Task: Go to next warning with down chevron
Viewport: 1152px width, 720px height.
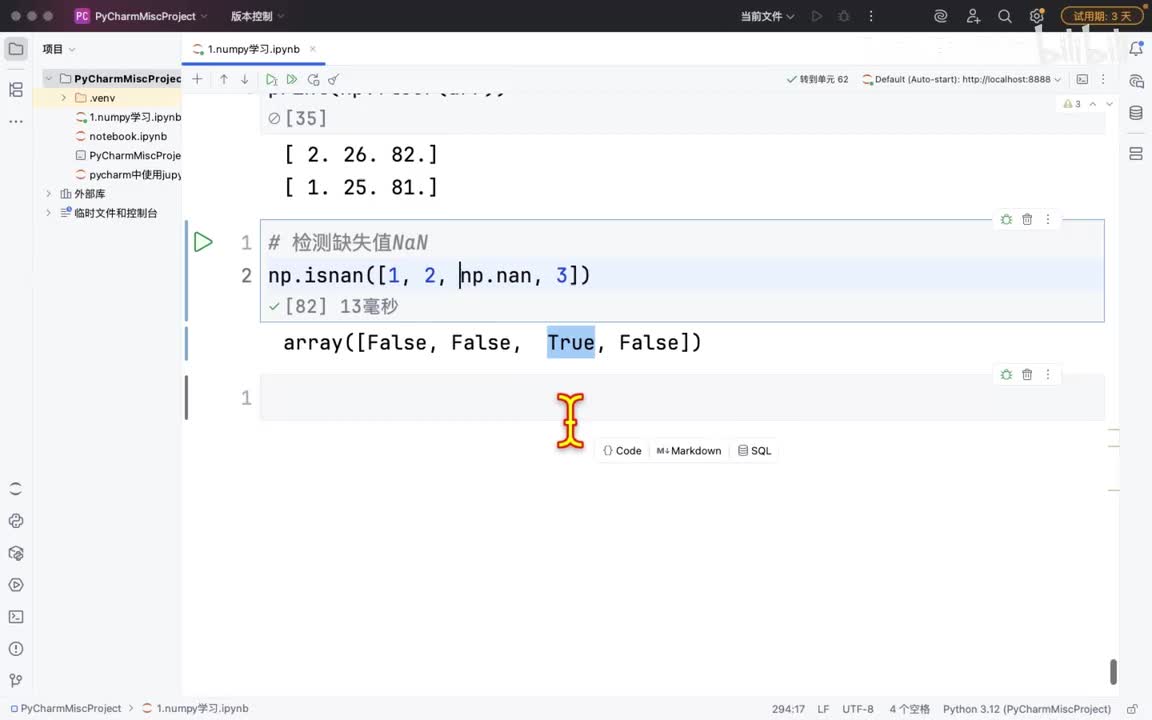Action: (x=1109, y=104)
